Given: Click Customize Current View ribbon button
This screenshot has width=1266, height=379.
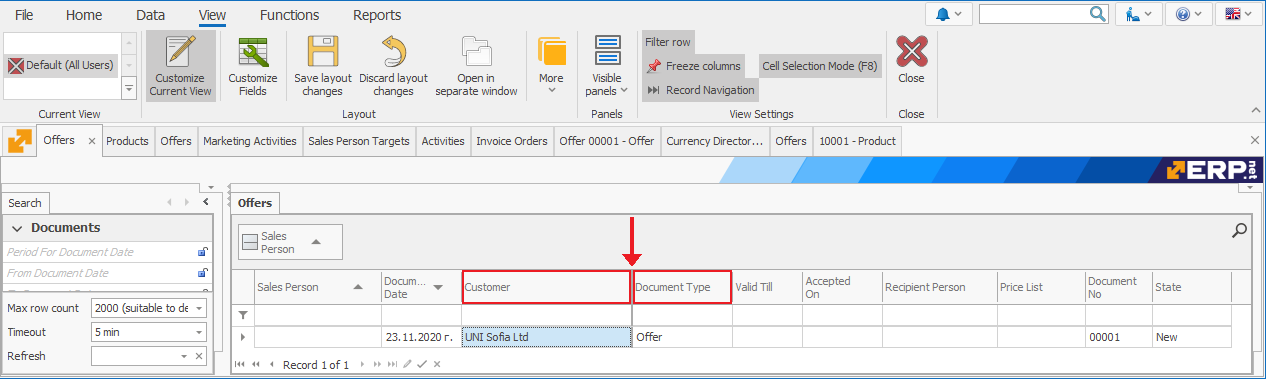Looking at the screenshot, I should point(181,66).
